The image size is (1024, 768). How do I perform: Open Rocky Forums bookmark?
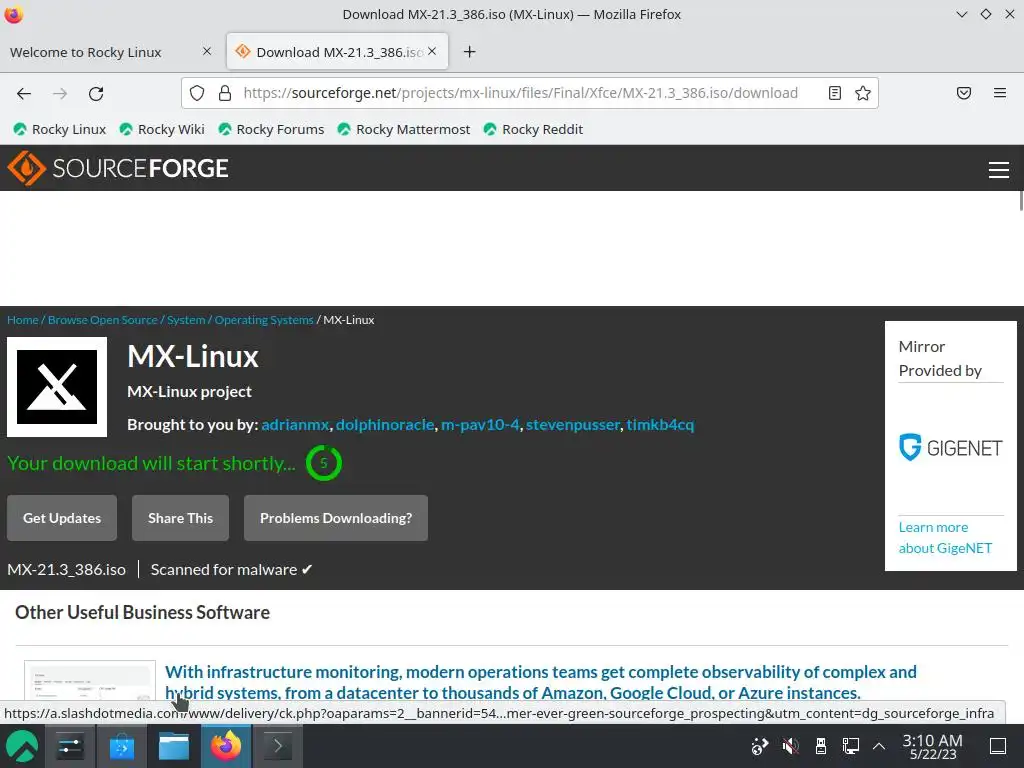coord(271,129)
